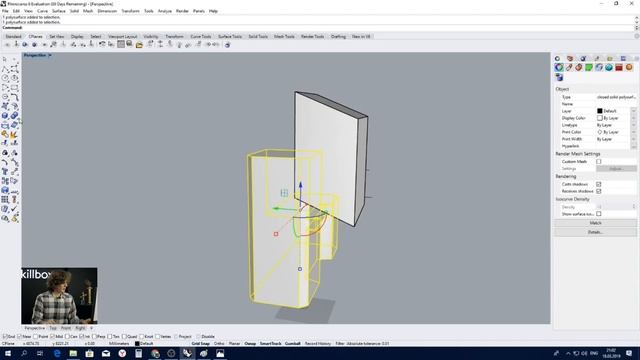Check the Custom Mesh checkbox
This screenshot has height=360, width=640.
pyautogui.click(x=599, y=162)
